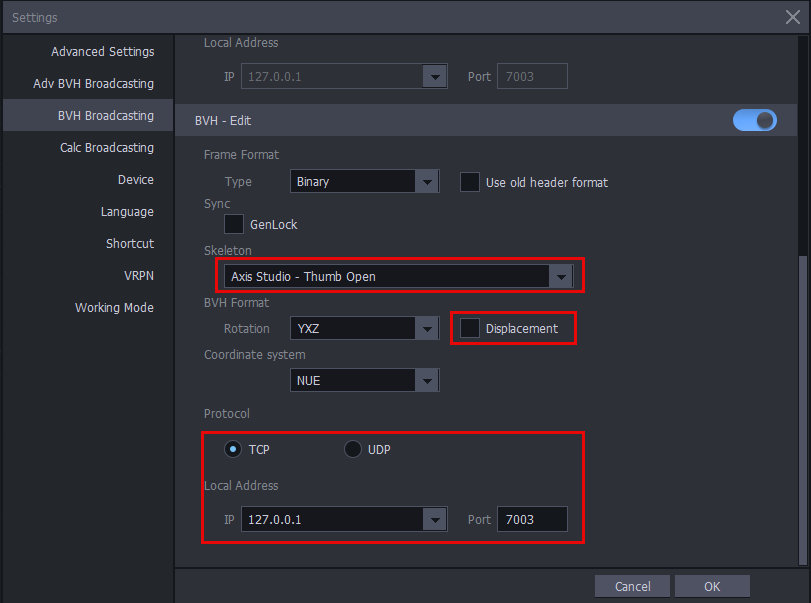Close the Settings dialog

pyautogui.click(x=792, y=17)
